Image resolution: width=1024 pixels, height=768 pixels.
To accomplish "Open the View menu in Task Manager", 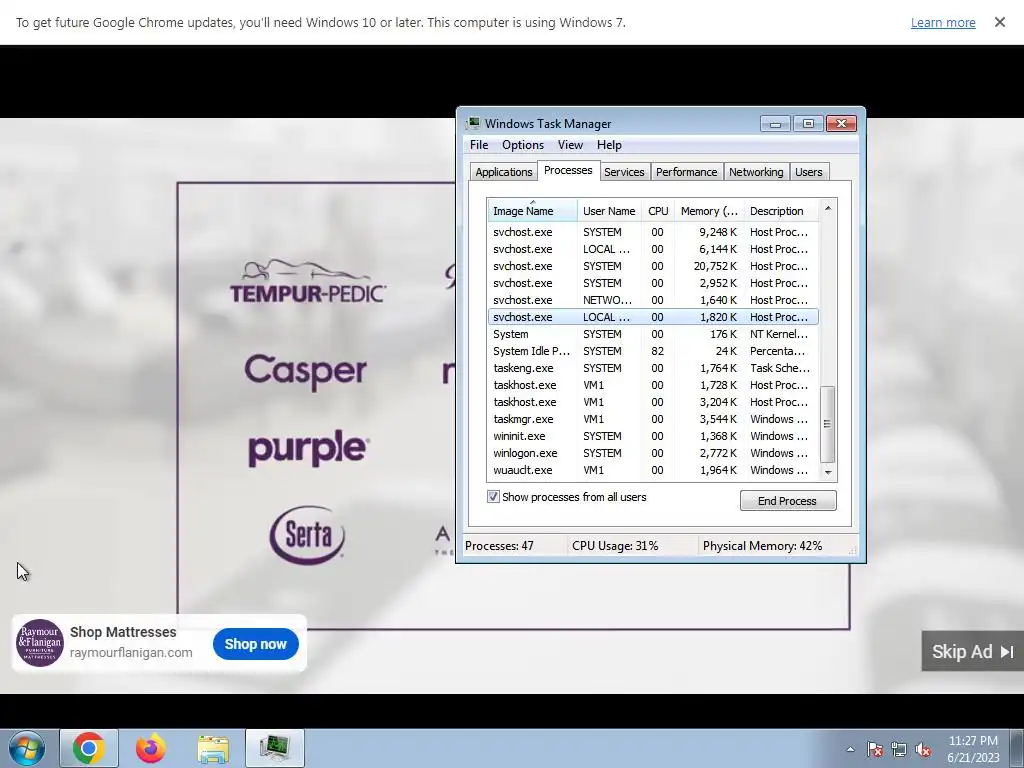I will (569, 145).
